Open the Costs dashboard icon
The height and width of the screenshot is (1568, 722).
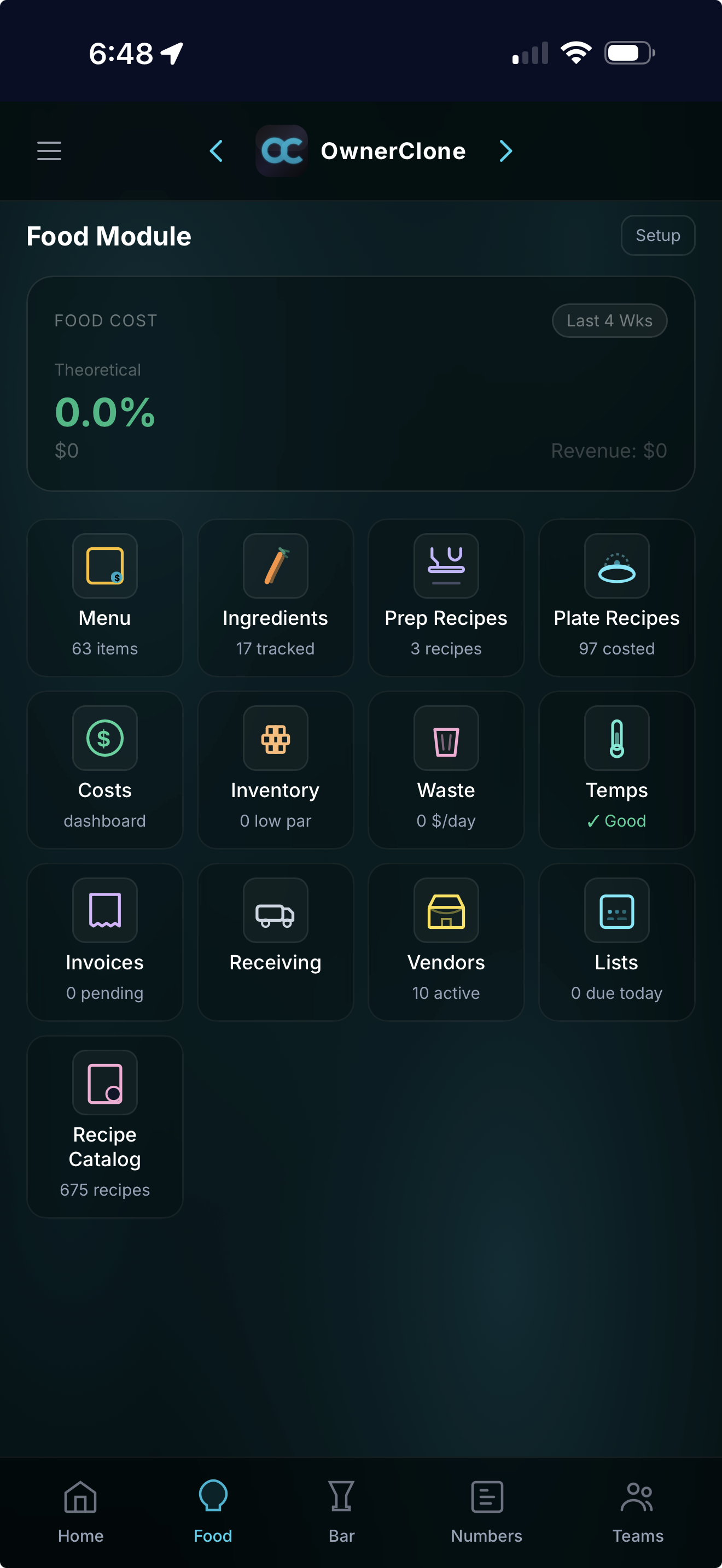[104, 738]
